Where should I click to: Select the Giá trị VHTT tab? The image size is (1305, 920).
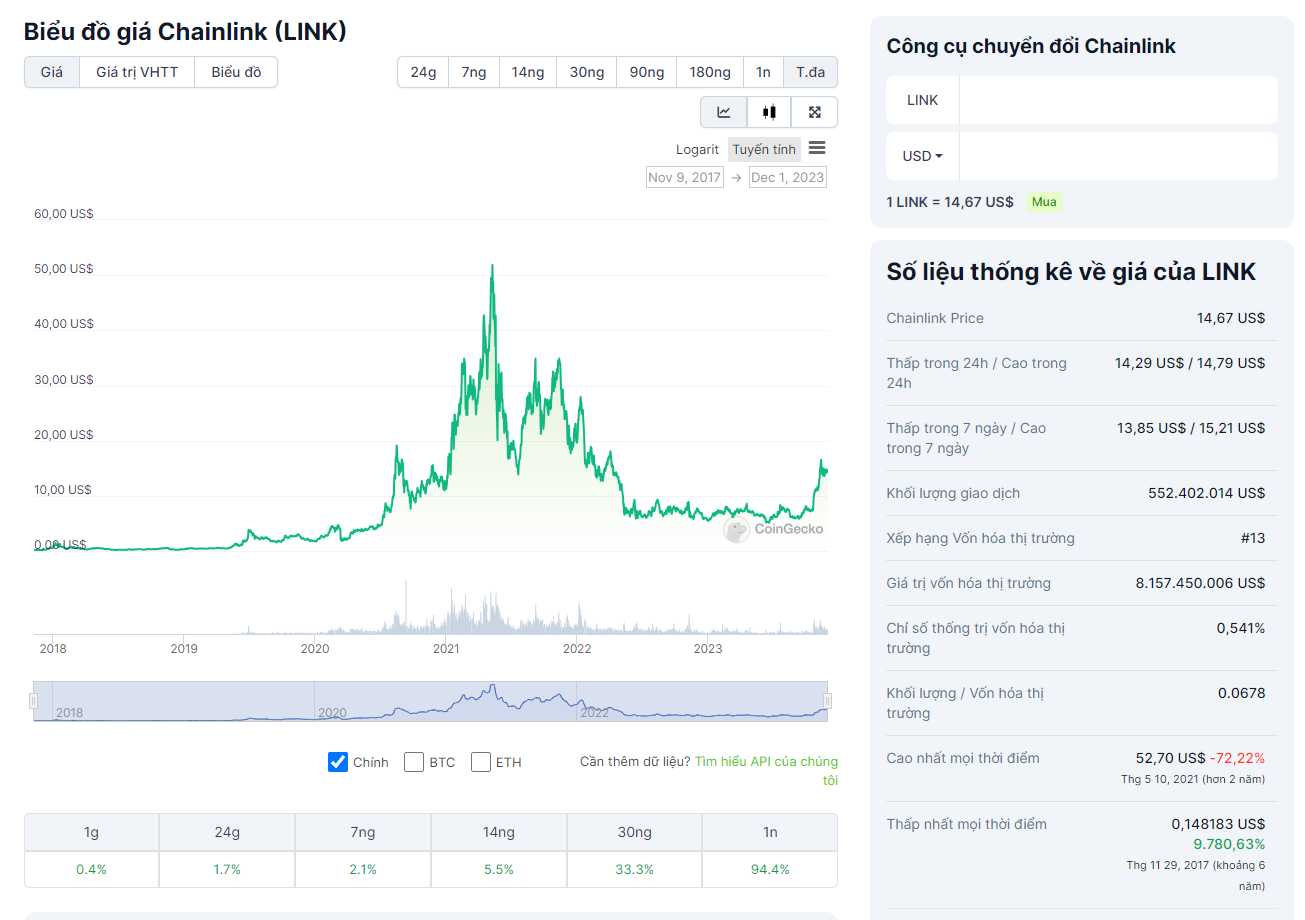(x=137, y=72)
